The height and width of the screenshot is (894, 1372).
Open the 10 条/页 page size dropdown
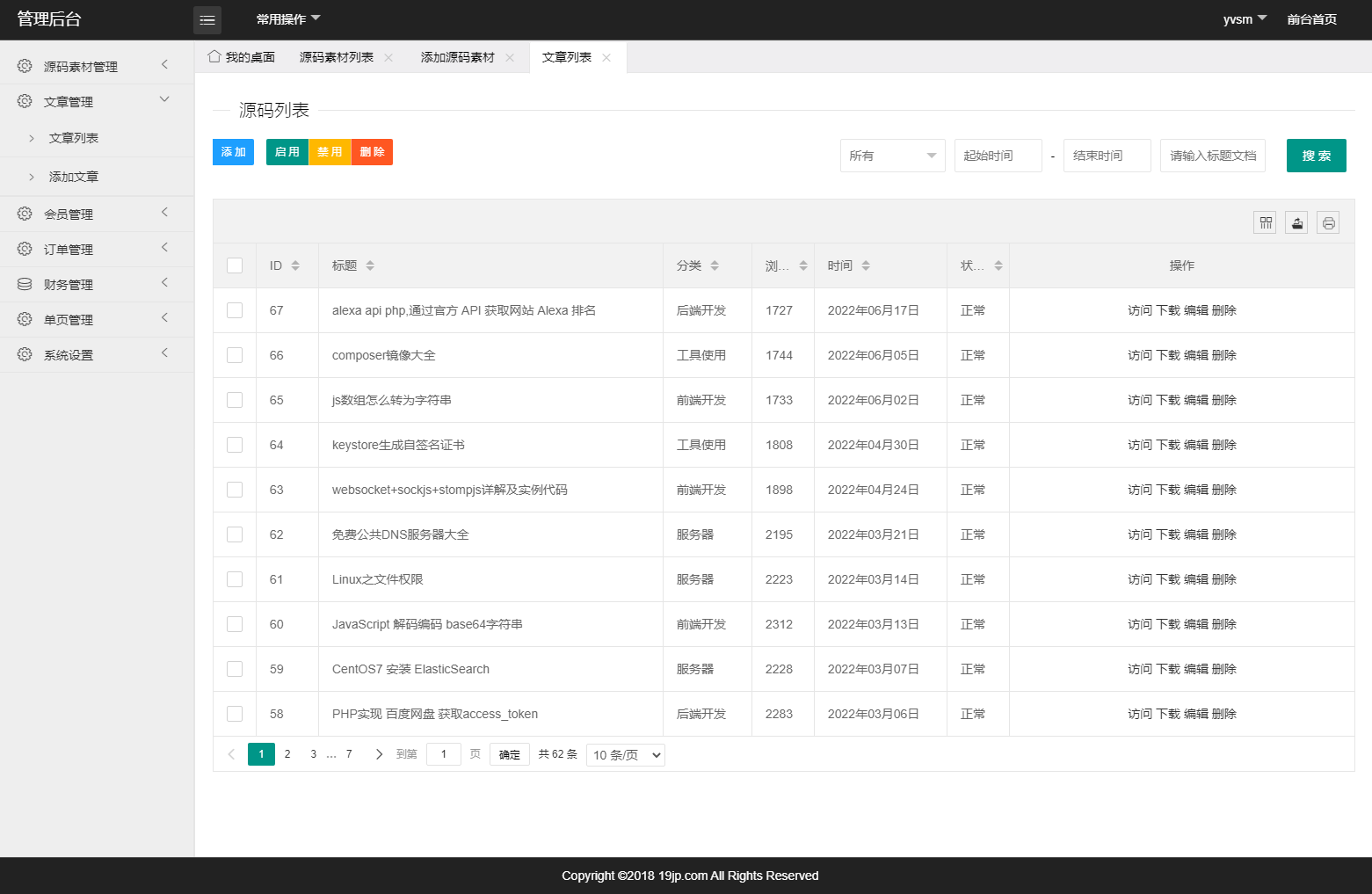626,755
